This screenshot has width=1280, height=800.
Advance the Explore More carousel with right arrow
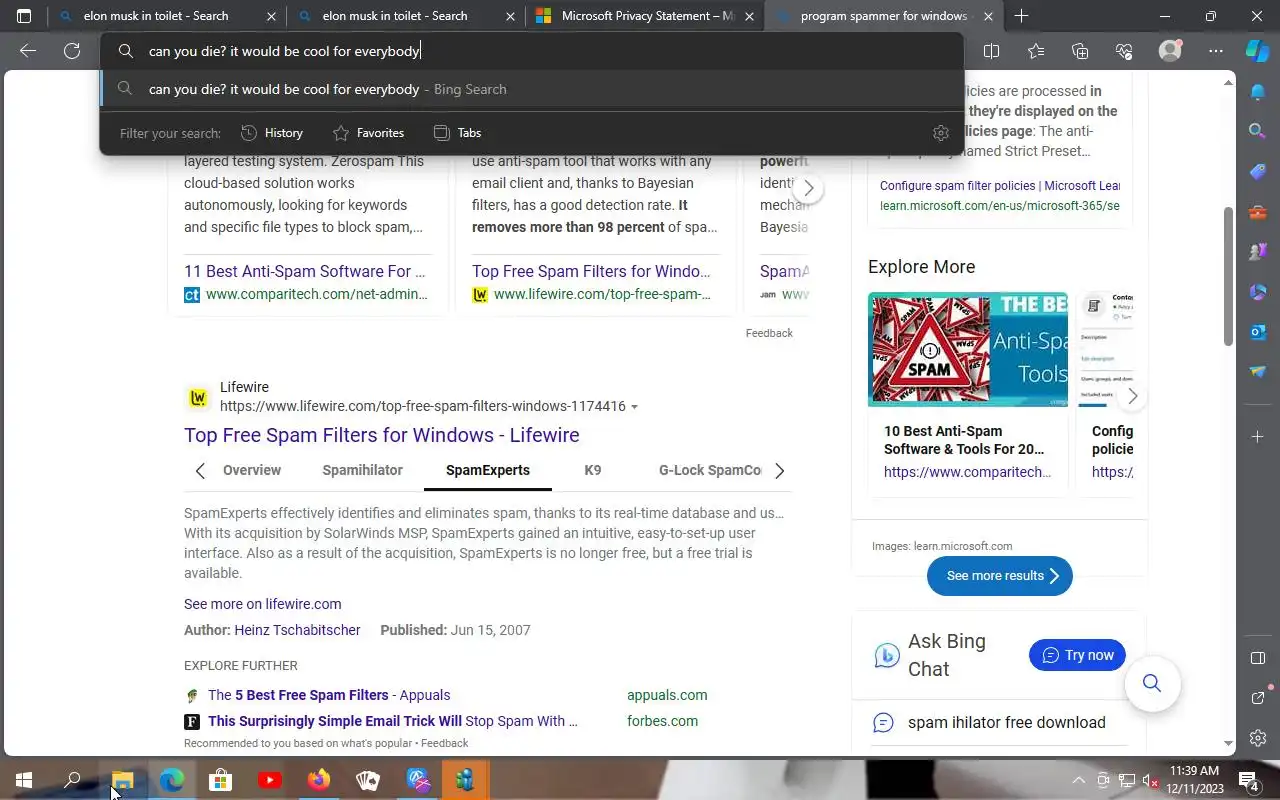pos(1132,396)
